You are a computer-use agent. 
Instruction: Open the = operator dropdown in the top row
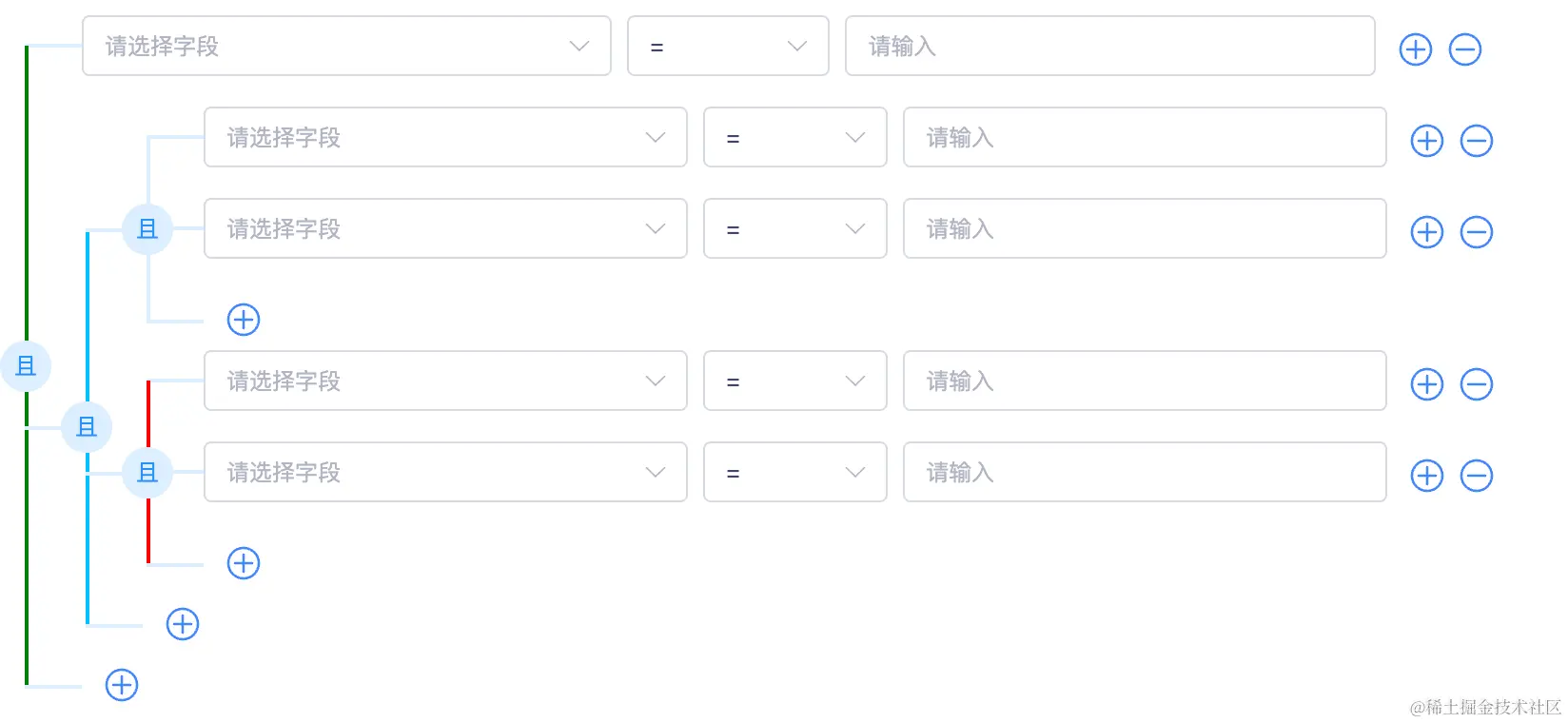728,46
